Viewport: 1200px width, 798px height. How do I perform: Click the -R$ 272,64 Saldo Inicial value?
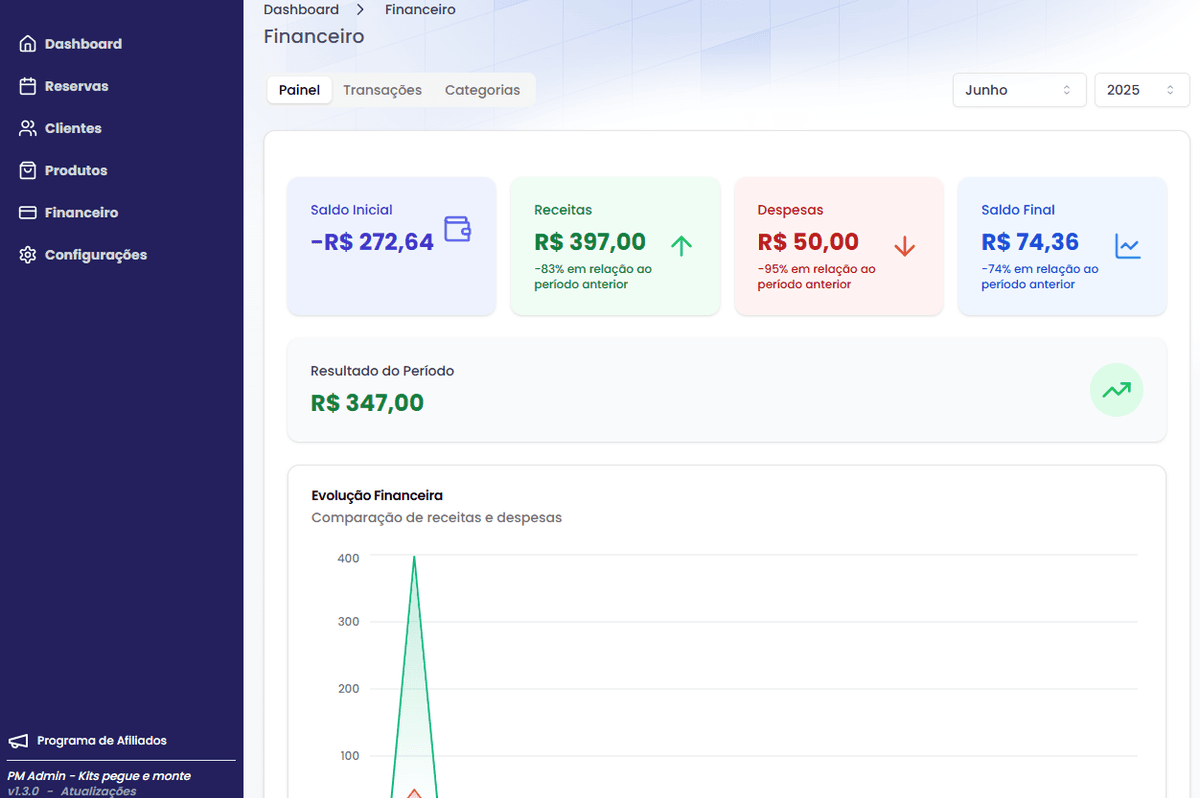tap(372, 242)
